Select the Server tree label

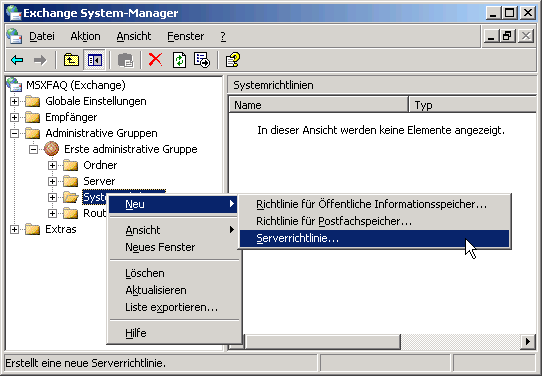tap(99, 181)
